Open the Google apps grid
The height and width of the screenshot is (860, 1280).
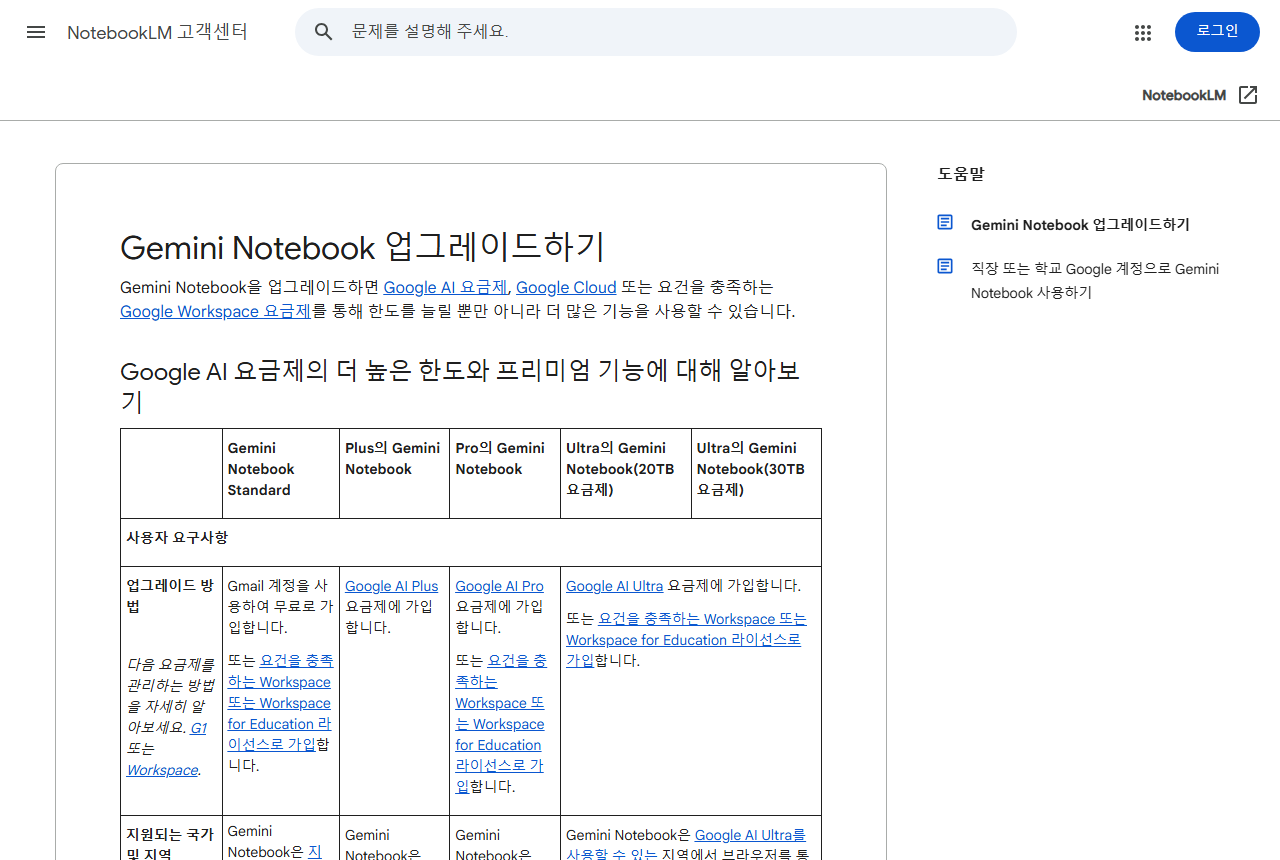(1143, 32)
